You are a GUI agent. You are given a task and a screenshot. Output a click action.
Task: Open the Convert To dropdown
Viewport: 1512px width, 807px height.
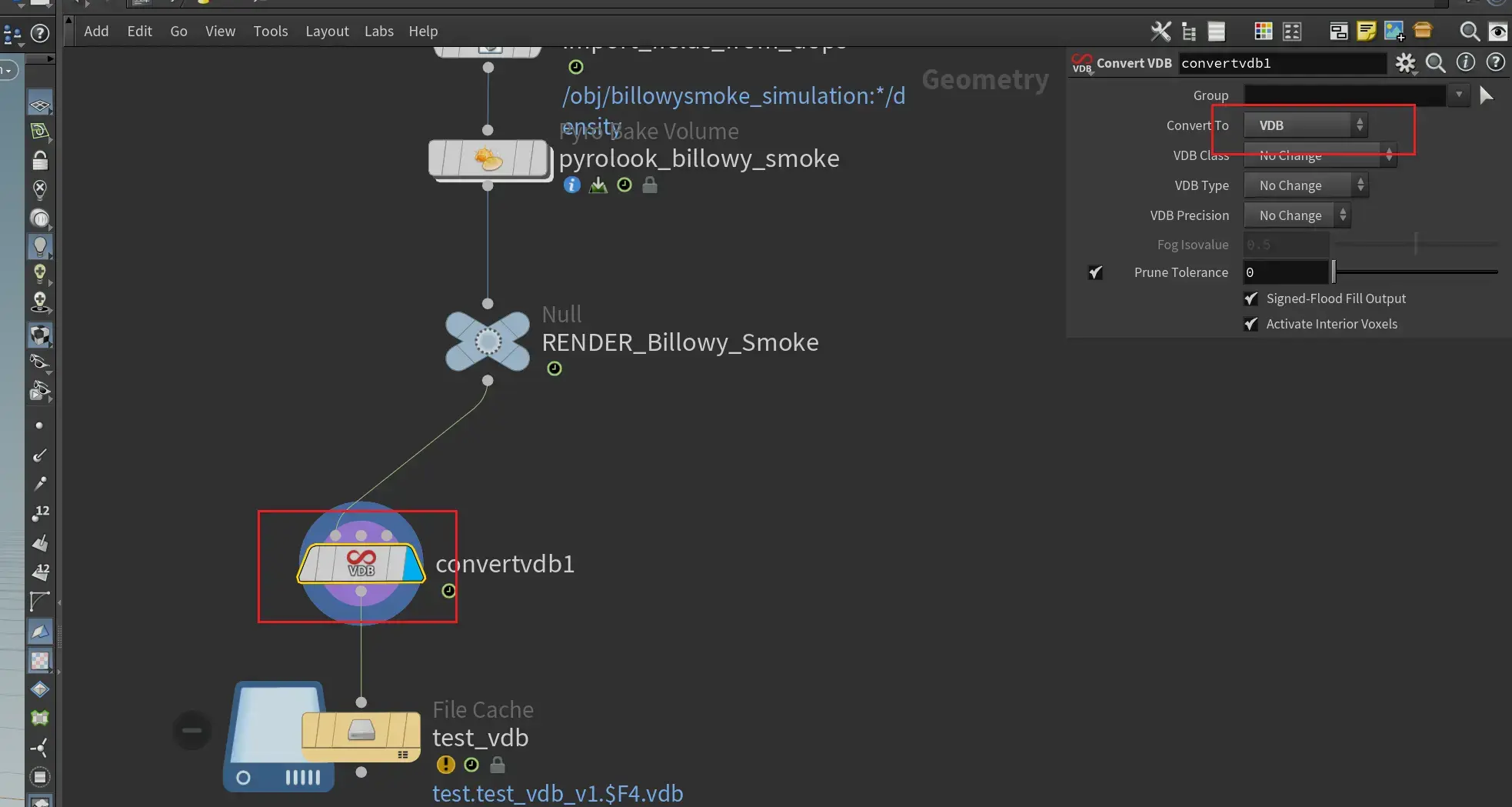coord(1306,125)
